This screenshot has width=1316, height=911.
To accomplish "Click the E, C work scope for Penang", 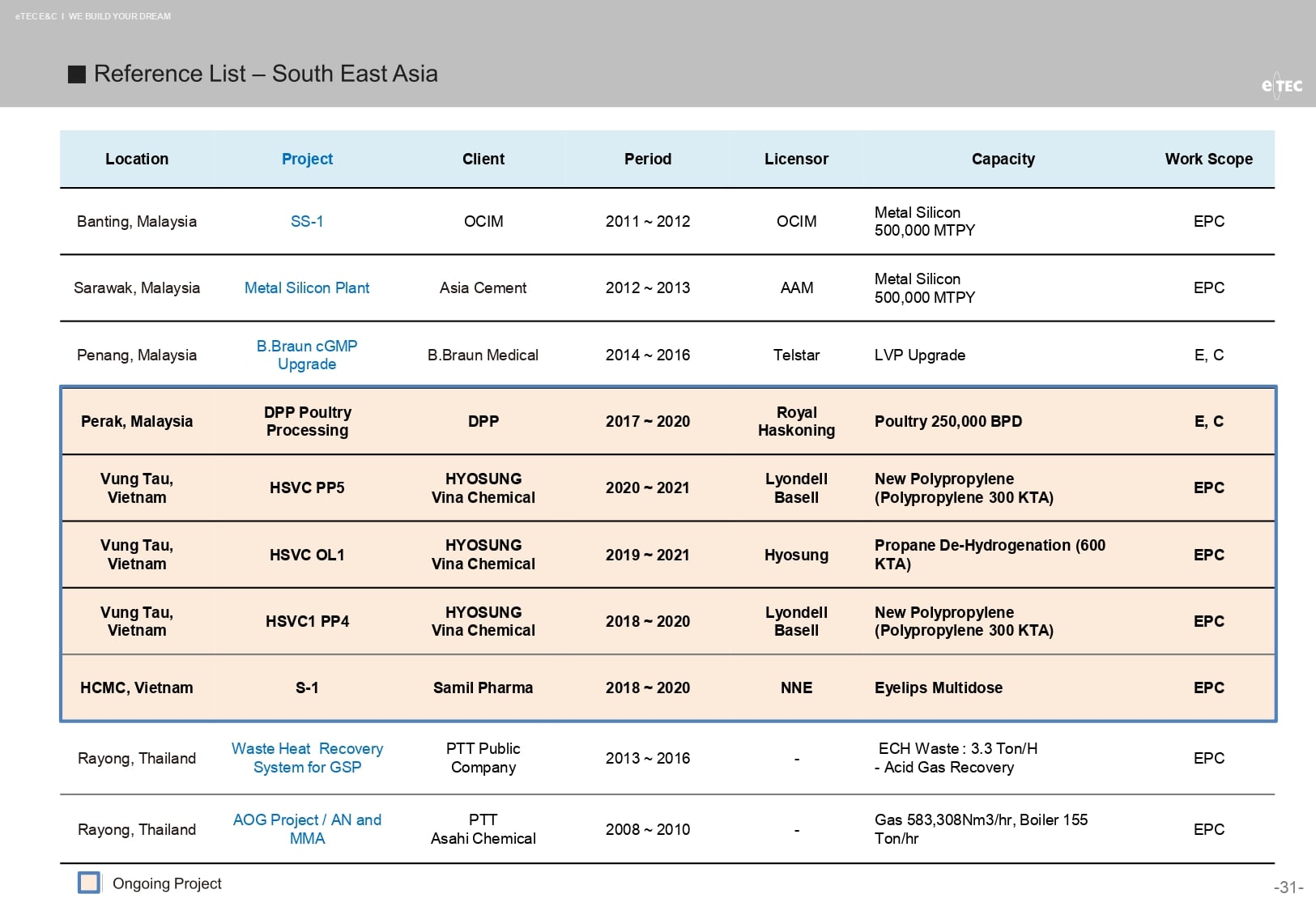I will pyautogui.click(x=1208, y=355).
